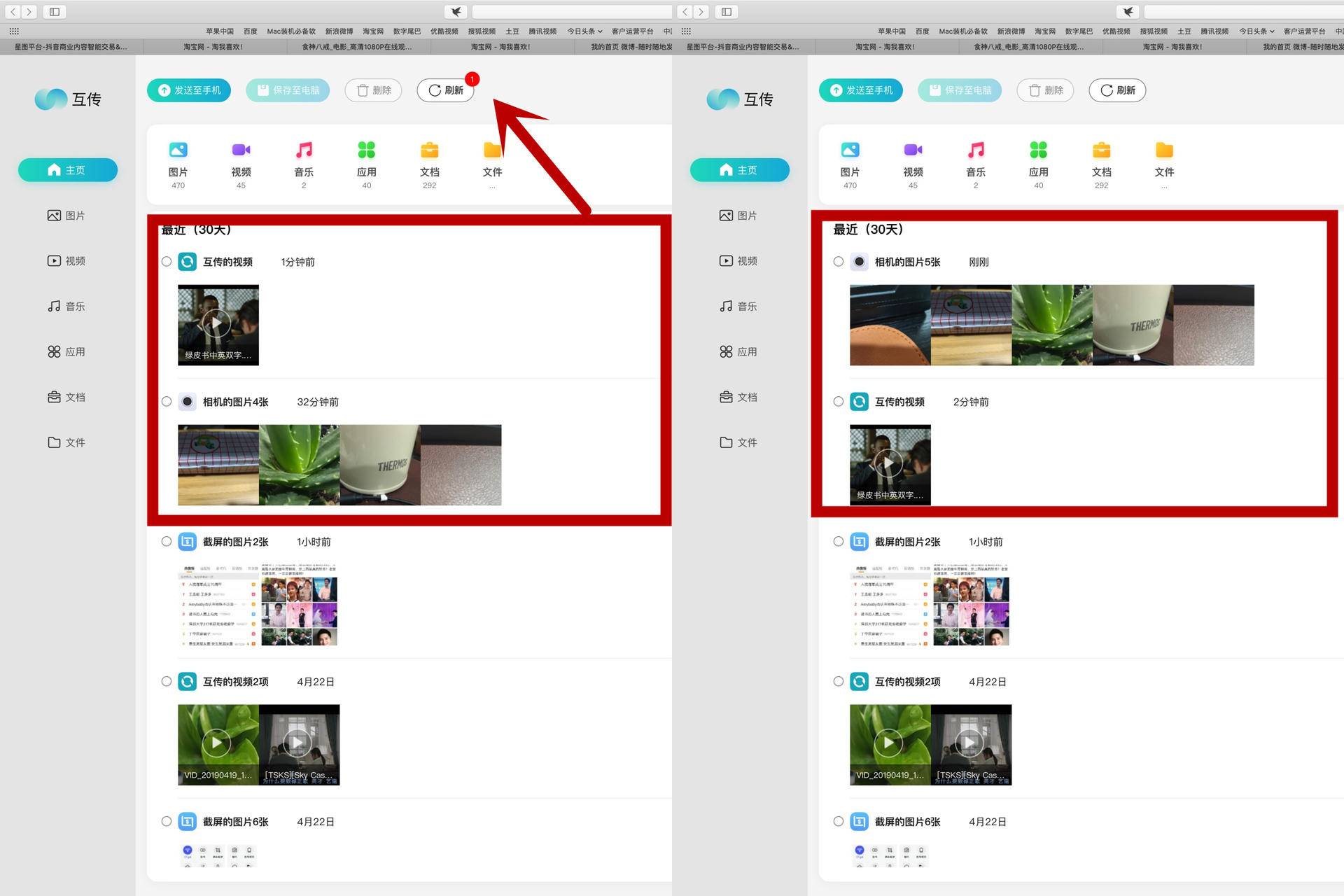The height and width of the screenshot is (896, 1344).
Task: Select the 相机的图片5张 radio button
Action: [x=839, y=262]
